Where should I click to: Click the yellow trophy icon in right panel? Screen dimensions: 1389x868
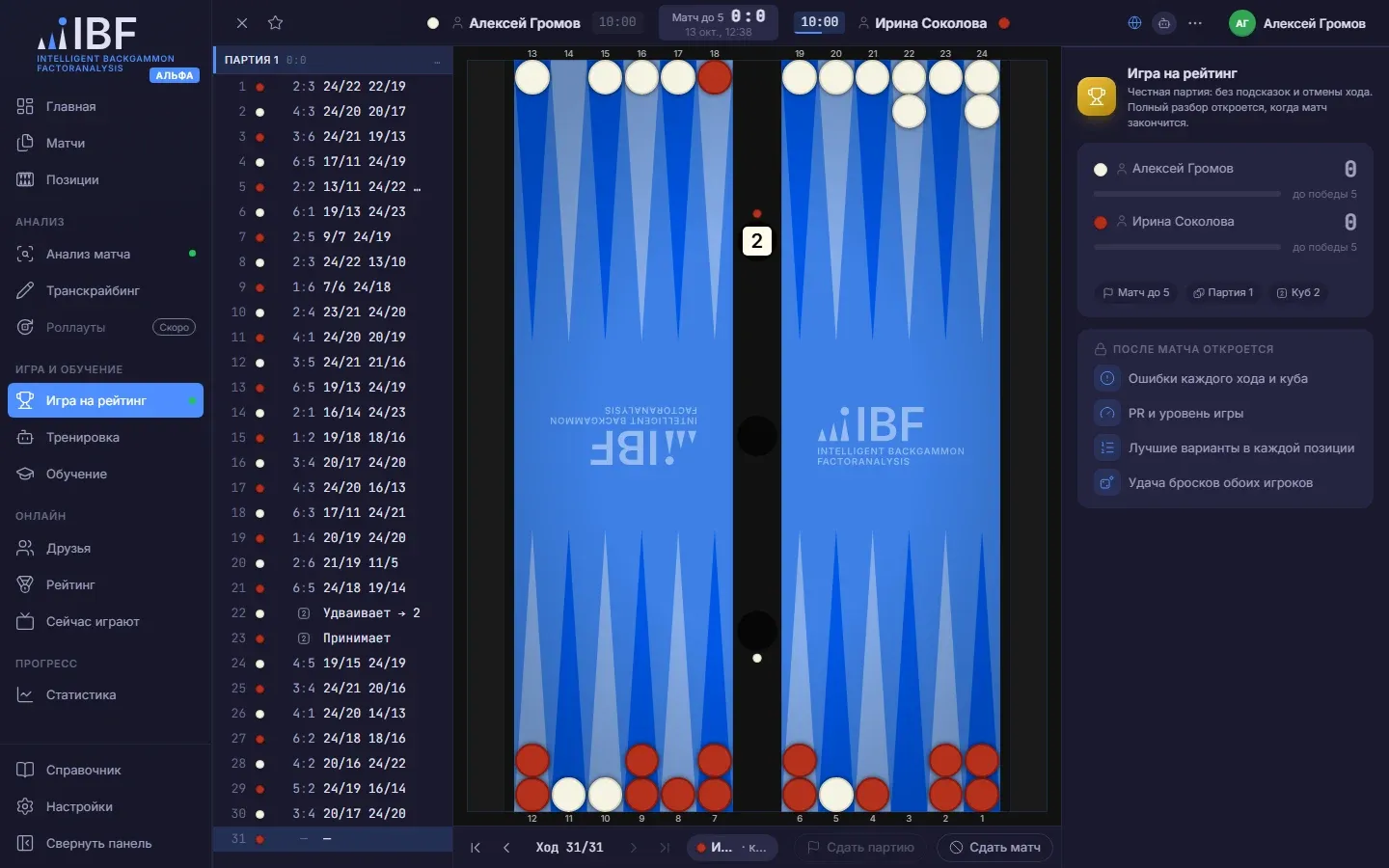click(1097, 96)
